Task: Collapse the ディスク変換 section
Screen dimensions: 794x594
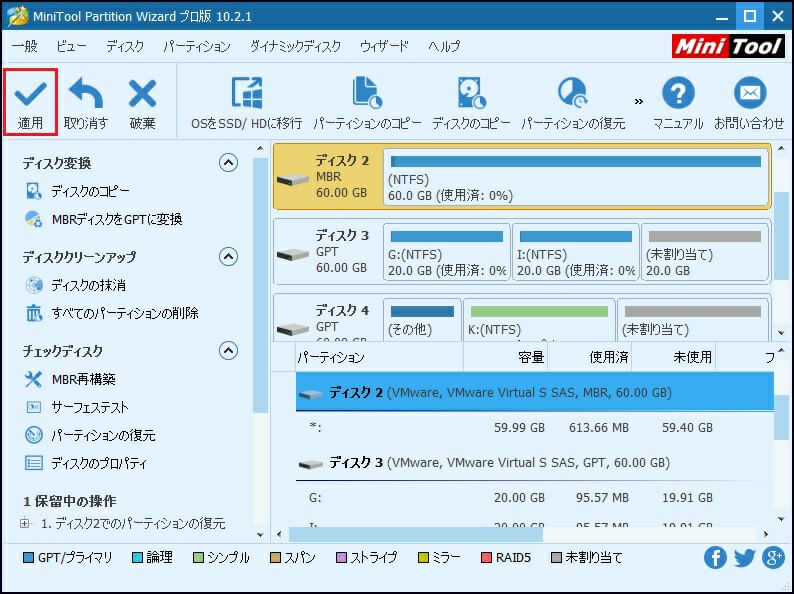Action: (228, 163)
